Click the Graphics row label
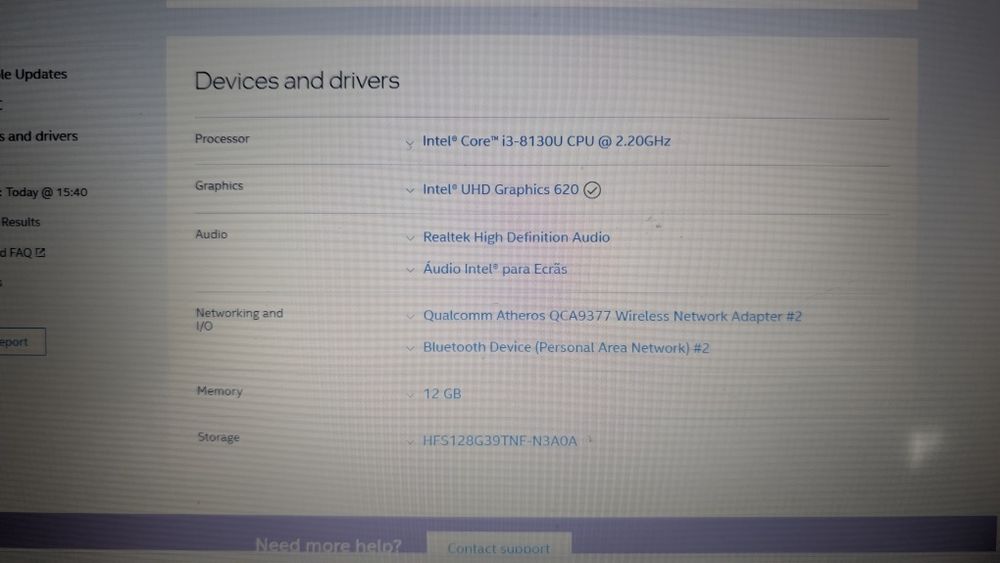 (219, 186)
